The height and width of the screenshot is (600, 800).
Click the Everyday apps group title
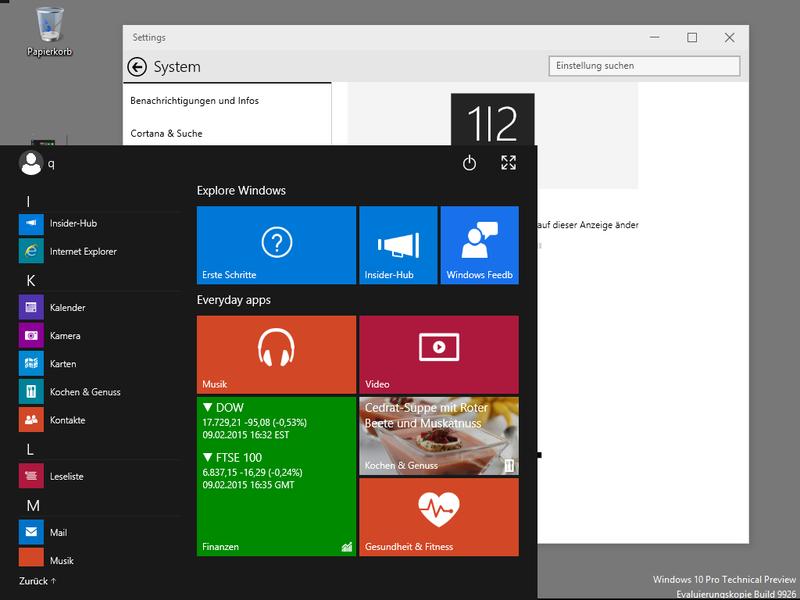pos(234,300)
